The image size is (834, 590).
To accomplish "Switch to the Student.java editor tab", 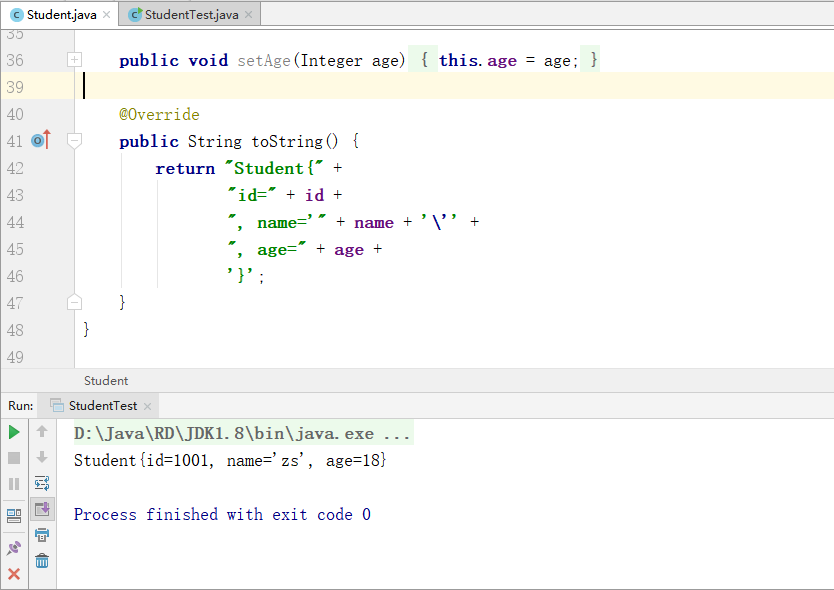I will pyautogui.click(x=61, y=14).
